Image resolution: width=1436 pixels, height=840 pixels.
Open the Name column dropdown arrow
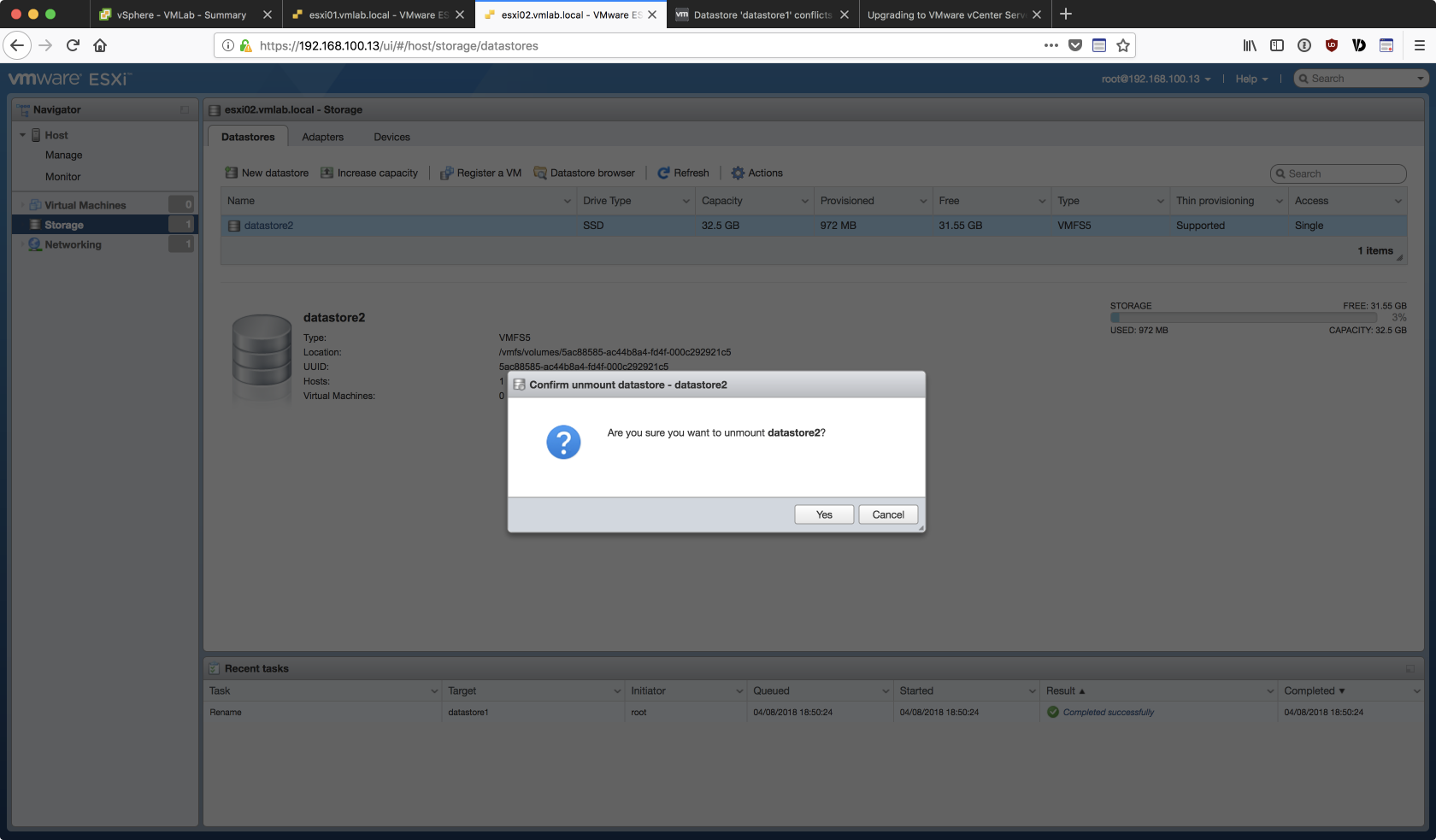point(568,202)
